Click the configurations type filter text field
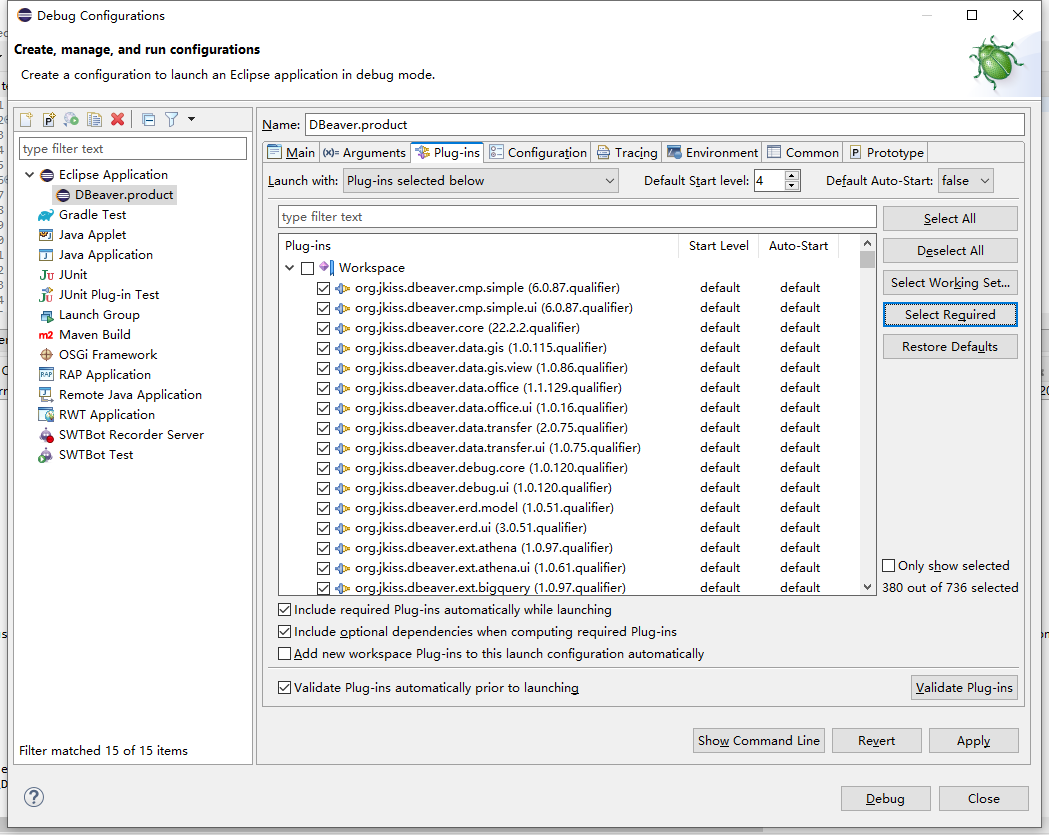The height and width of the screenshot is (835, 1049). pyautogui.click(x=133, y=149)
